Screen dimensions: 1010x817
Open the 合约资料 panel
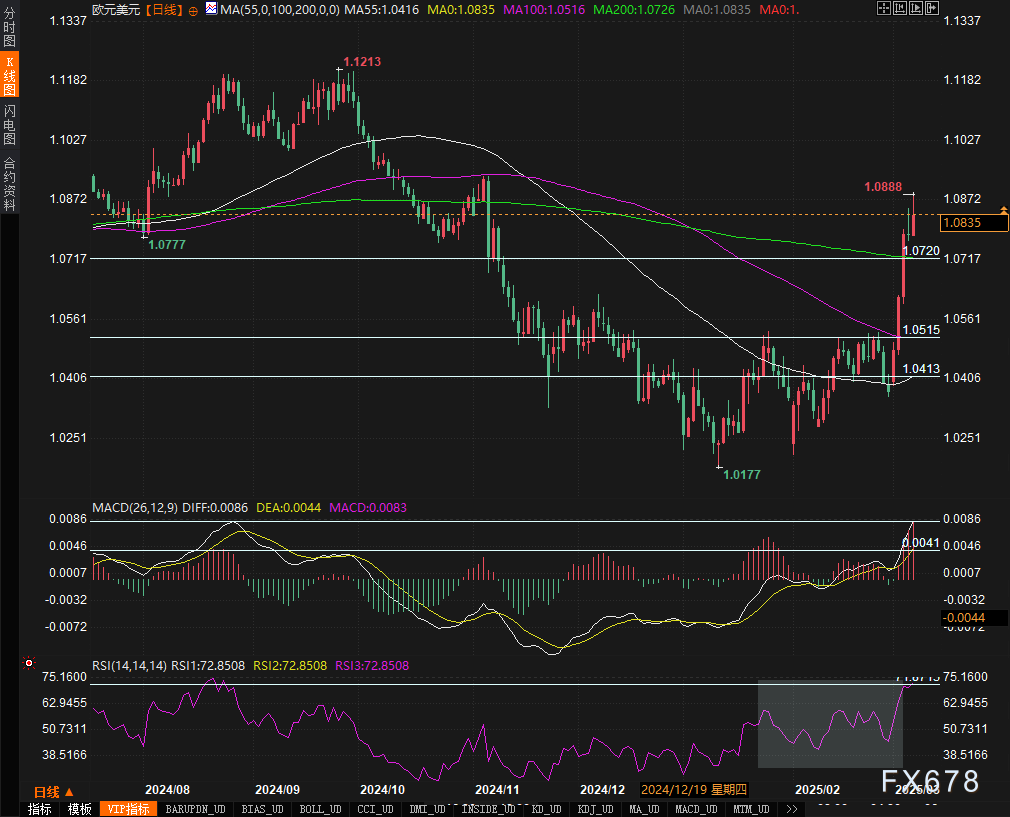click(9, 182)
